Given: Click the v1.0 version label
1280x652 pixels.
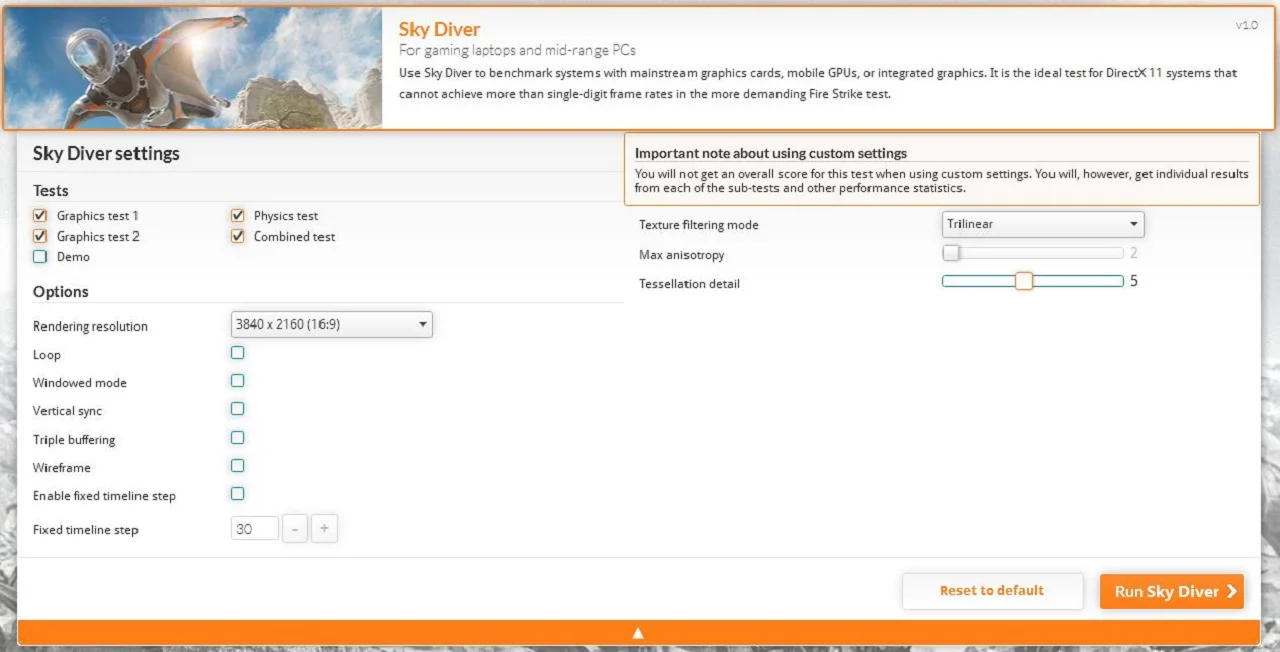Looking at the screenshot, I should pyautogui.click(x=1246, y=25).
